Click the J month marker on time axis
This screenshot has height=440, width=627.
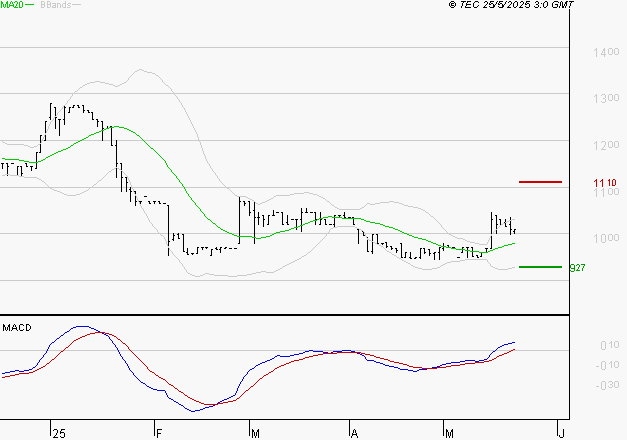tap(562, 434)
